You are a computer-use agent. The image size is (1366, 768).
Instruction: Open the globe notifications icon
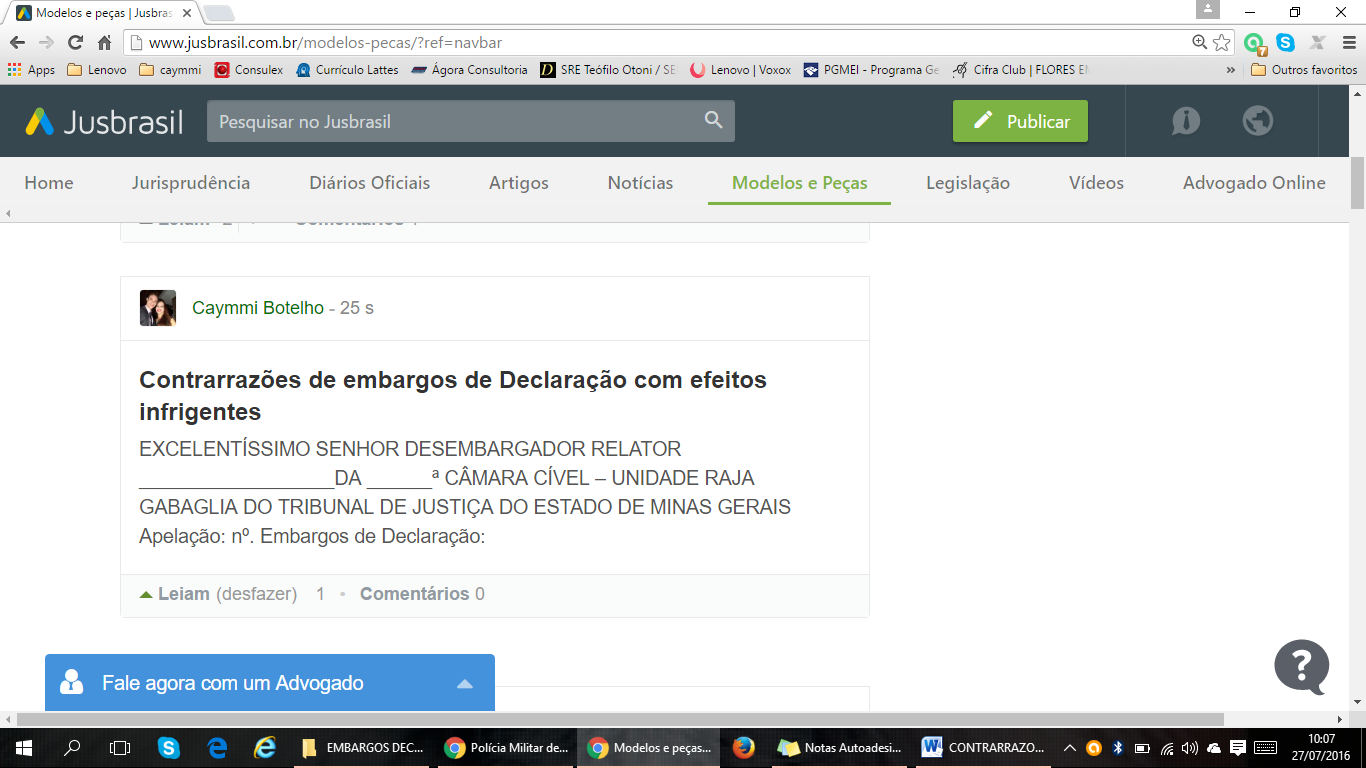pyautogui.click(x=1257, y=121)
